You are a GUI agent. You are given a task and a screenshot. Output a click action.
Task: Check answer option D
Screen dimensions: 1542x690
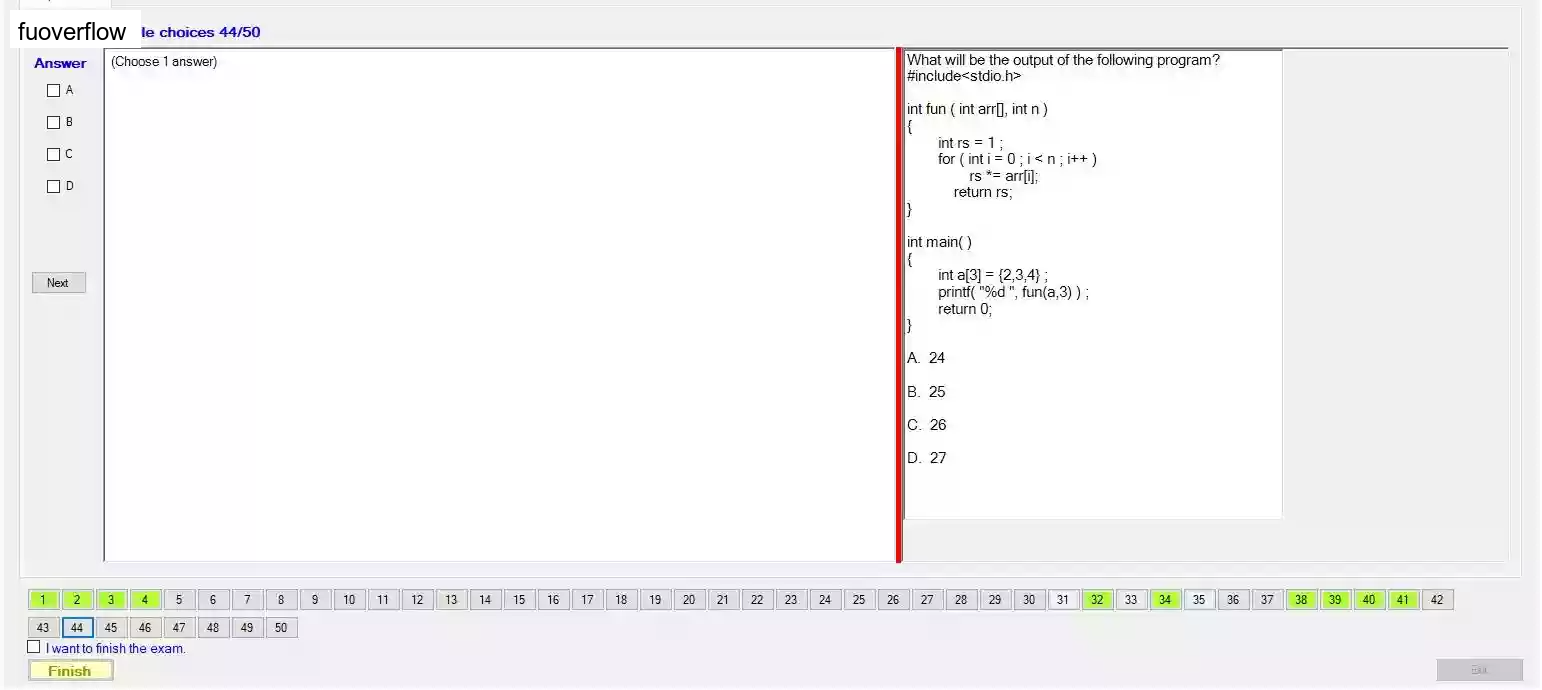54,187
